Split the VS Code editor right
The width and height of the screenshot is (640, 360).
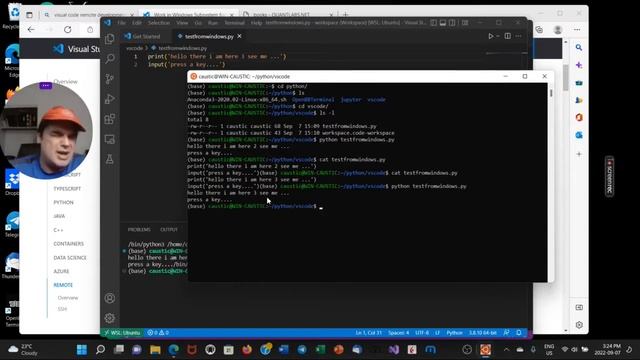coord(507,36)
